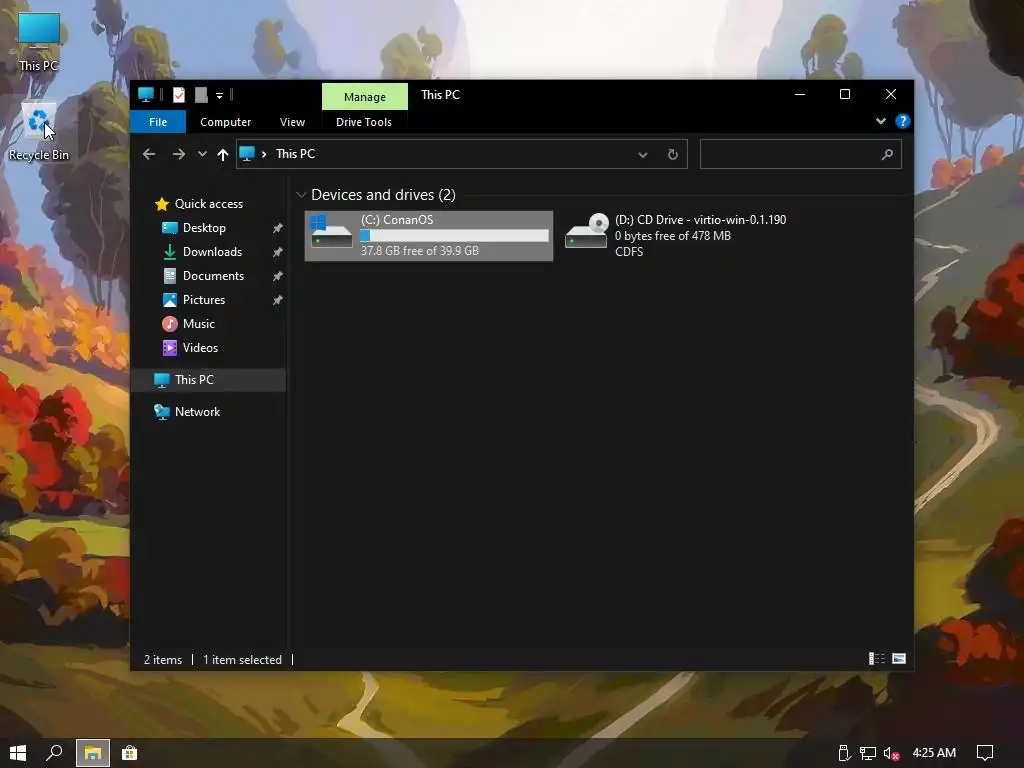
Task: Open the File menu
Action: (158, 122)
